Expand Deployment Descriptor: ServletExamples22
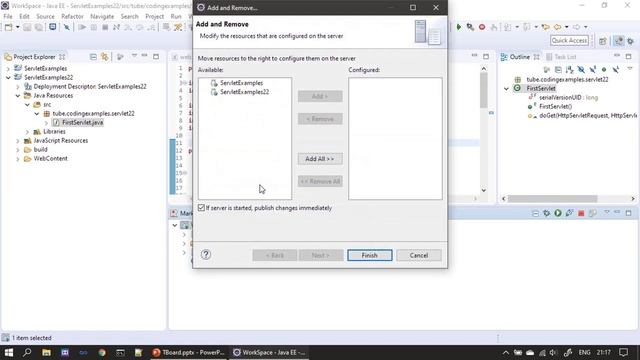 tap(18, 87)
